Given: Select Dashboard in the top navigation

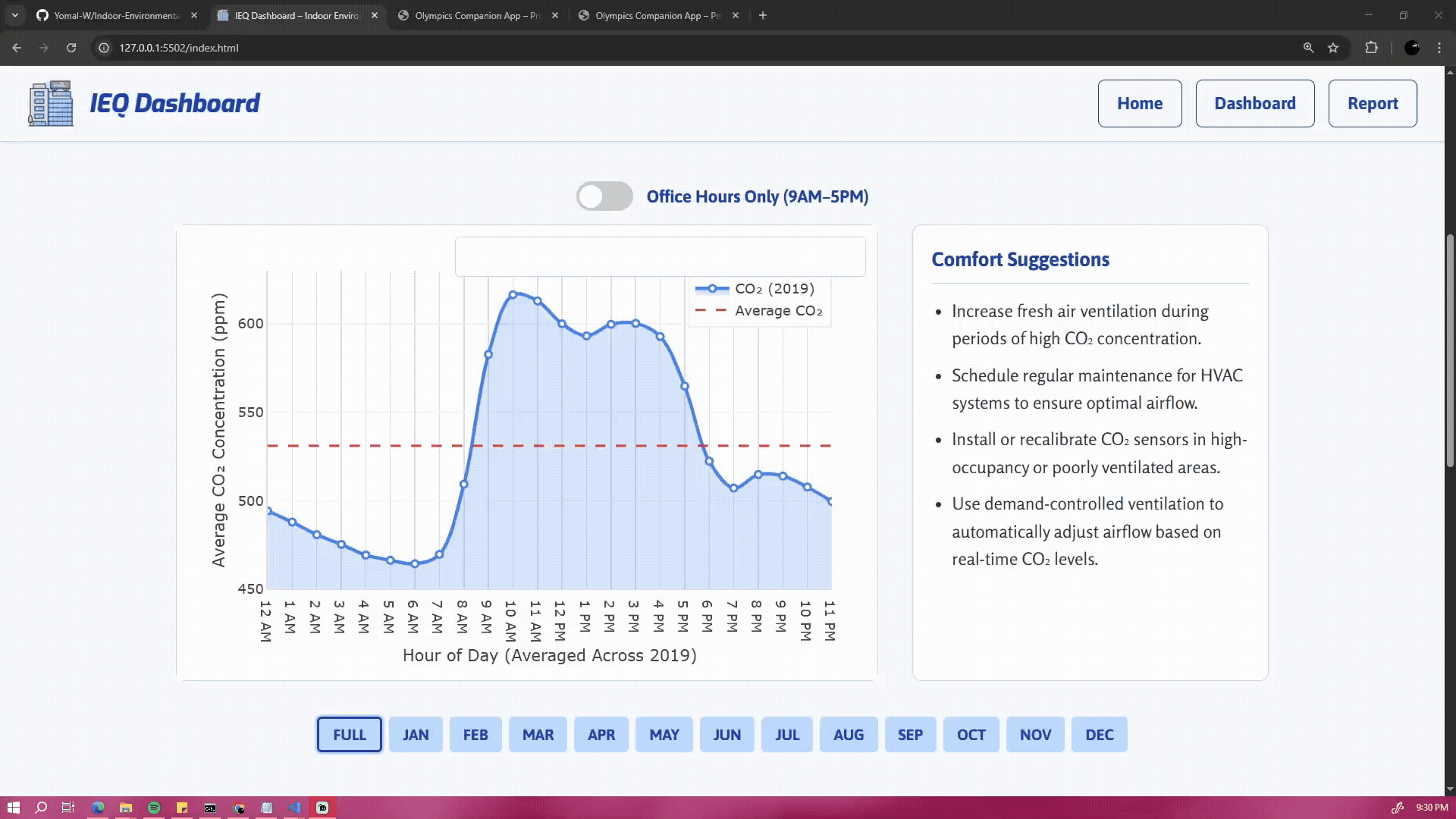Looking at the screenshot, I should point(1254,103).
